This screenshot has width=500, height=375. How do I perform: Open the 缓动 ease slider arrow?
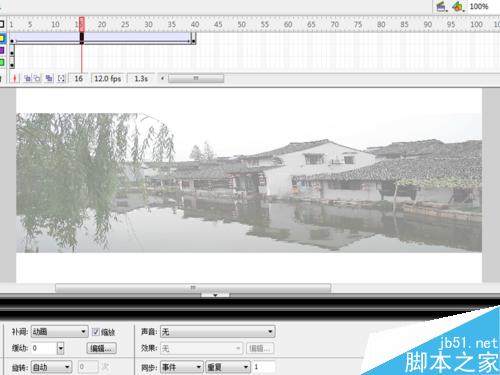click(x=60, y=348)
